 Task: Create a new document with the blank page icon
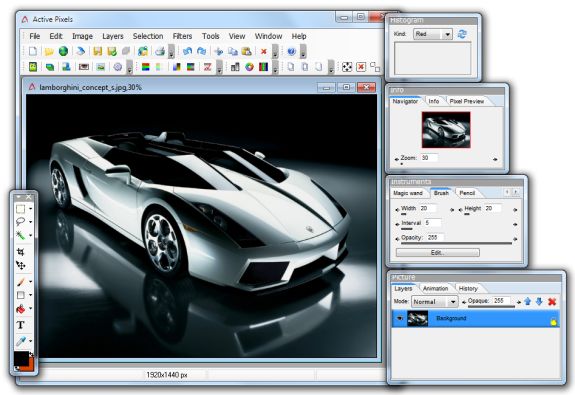coord(33,51)
